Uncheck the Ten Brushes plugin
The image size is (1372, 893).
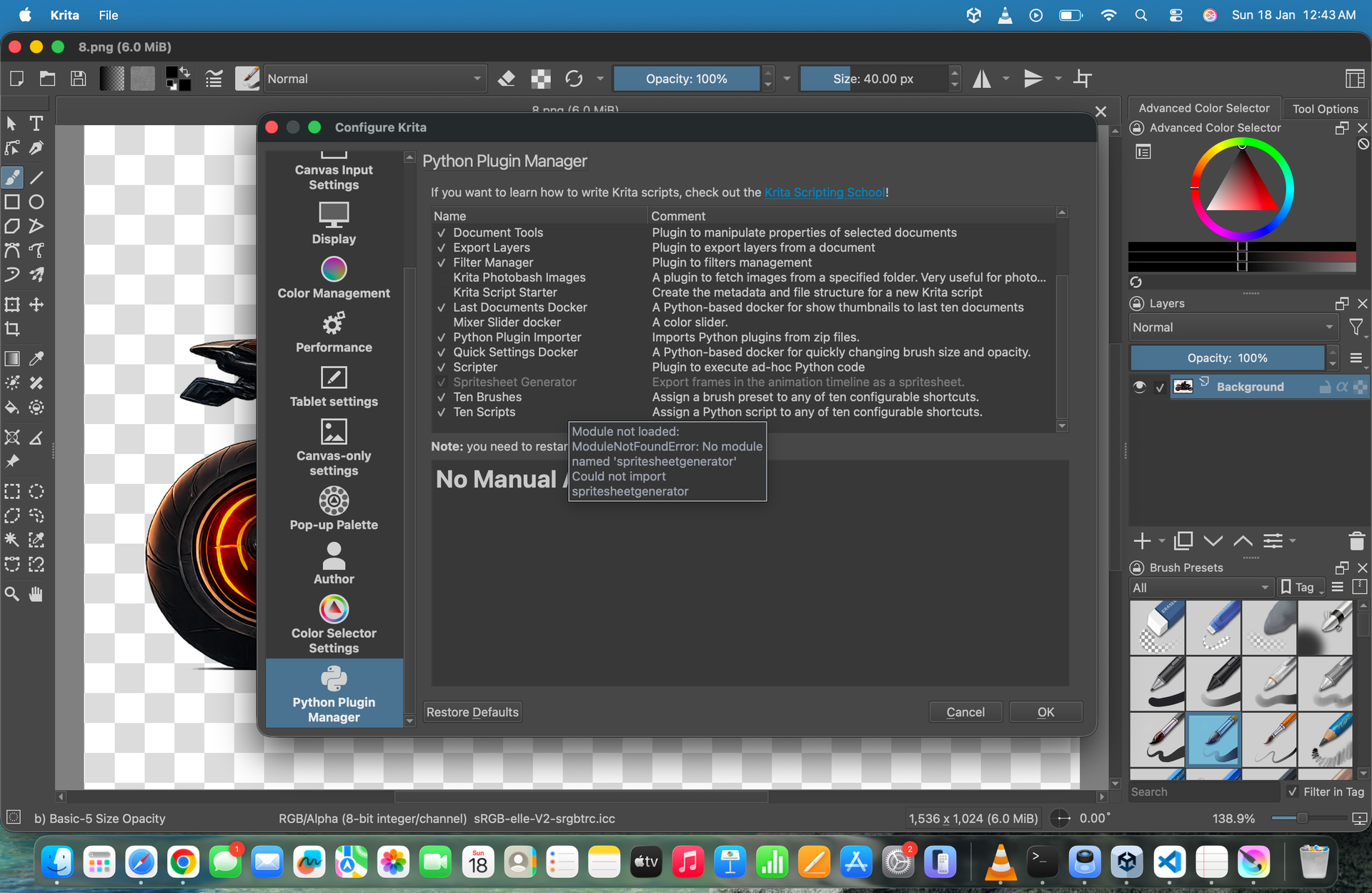pyautogui.click(x=442, y=397)
